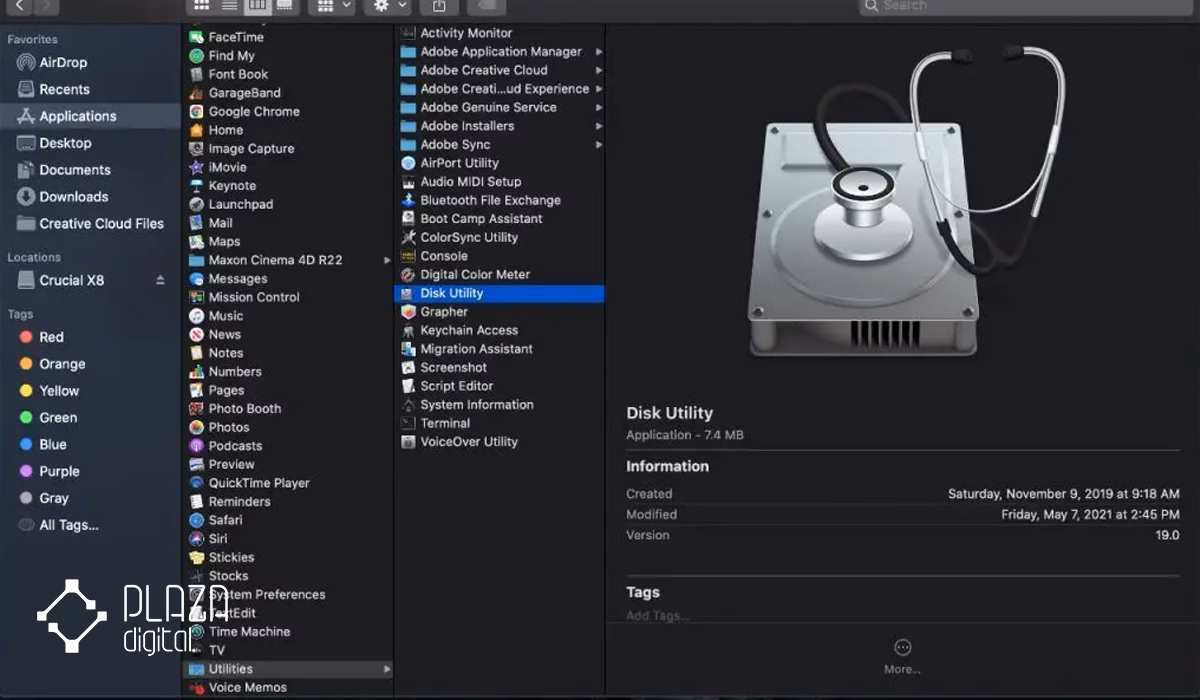Open Documents in the sidebar
The image size is (1200, 700).
click(x=75, y=170)
